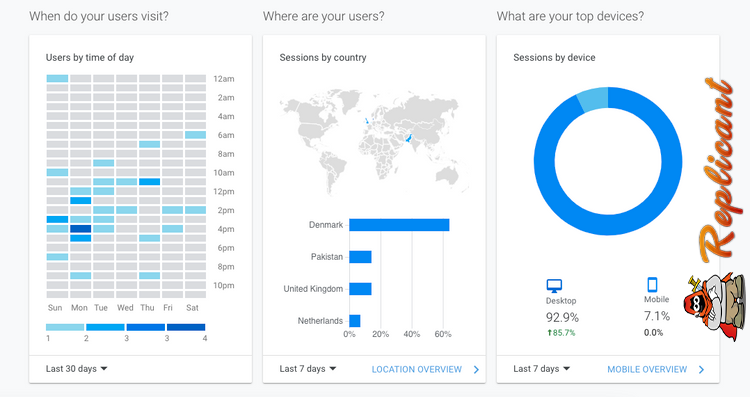Image resolution: width=750 pixels, height=397 pixels.
Task: Select the Netherlands sessions bar
Action: (354, 321)
